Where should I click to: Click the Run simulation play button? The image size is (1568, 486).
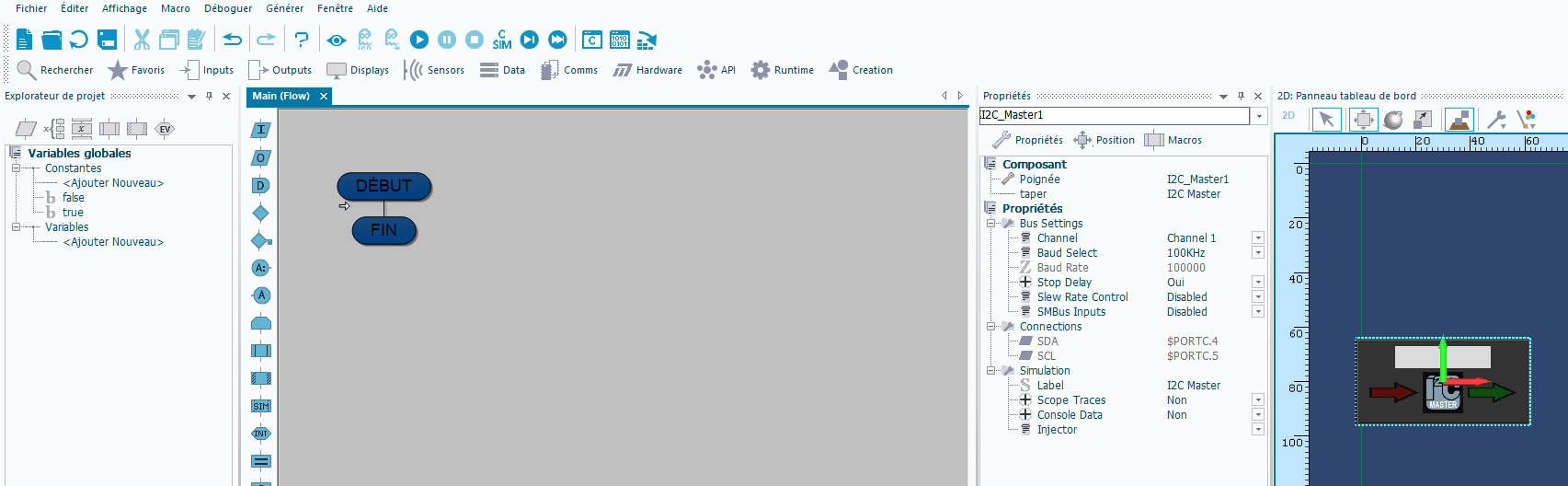pos(419,40)
